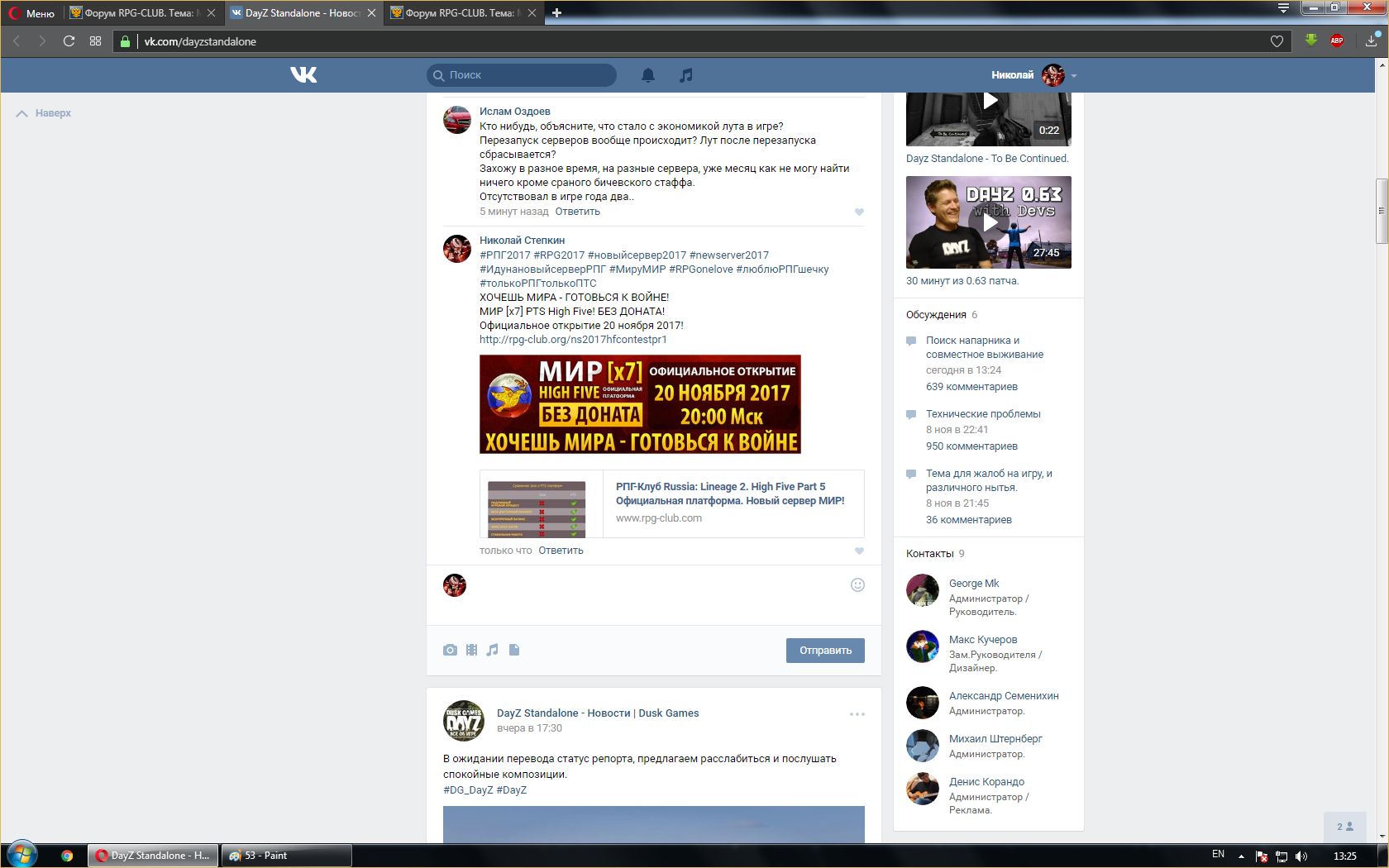Open РПГ-Клуб Russia link preview title
The image size is (1389, 868).
(x=730, y=494)
